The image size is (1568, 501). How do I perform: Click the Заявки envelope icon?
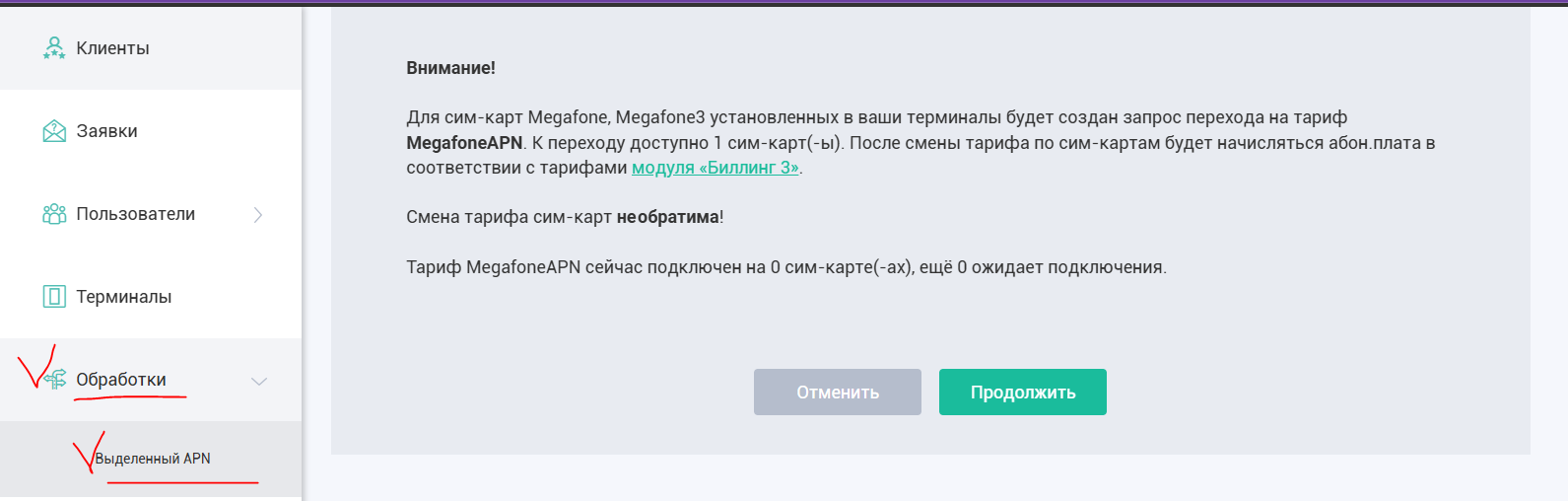(54, 131)
